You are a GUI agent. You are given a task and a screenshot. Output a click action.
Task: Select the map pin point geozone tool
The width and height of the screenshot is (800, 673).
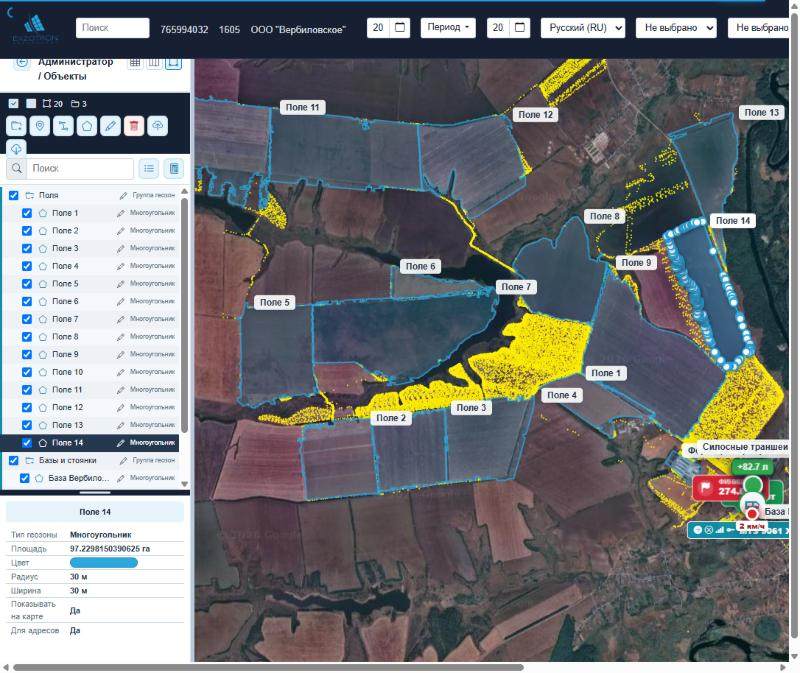pos(40,126)
